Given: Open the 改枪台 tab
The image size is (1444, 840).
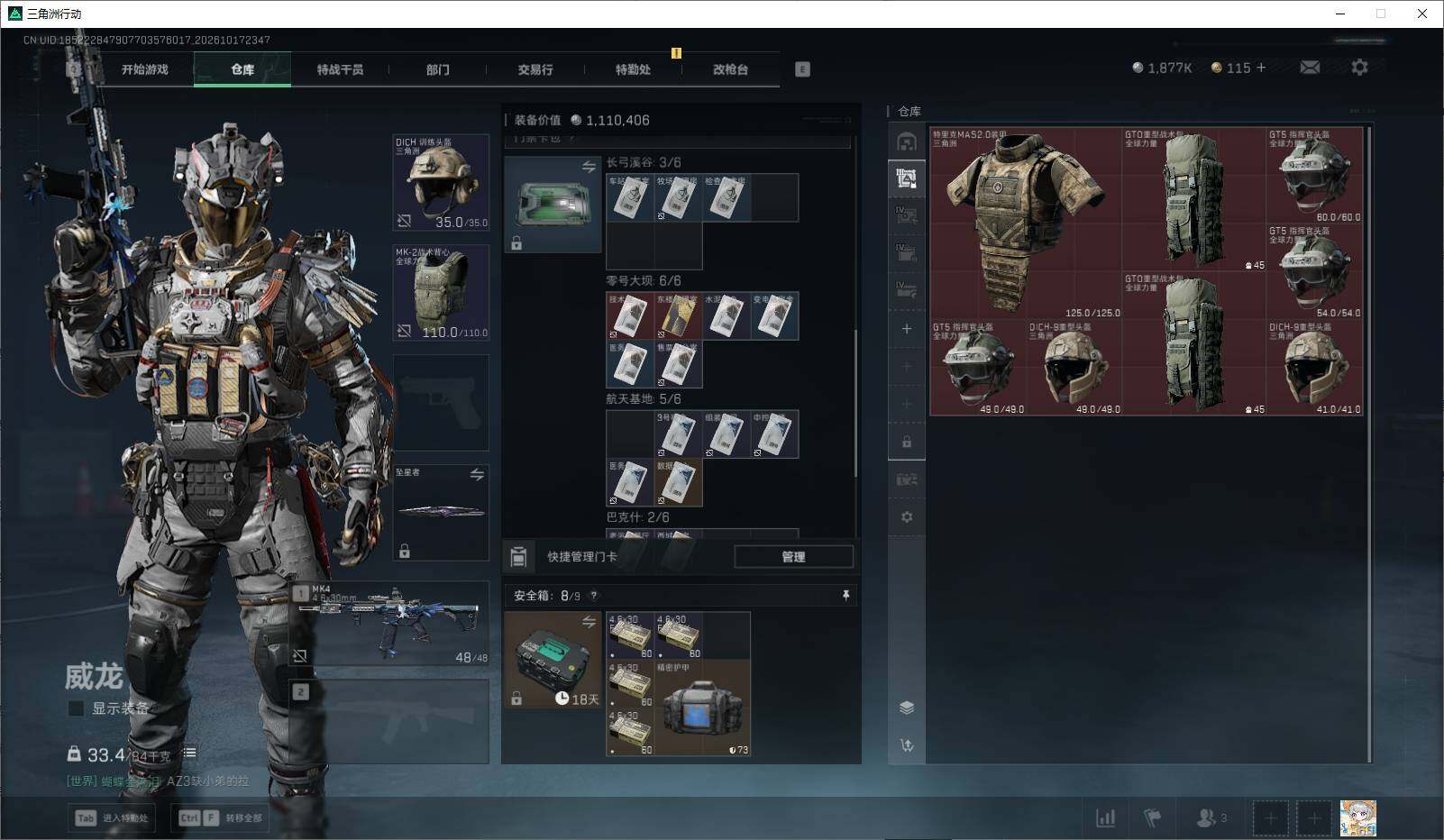Looking at the screenshot, I should tap(730, 69).
